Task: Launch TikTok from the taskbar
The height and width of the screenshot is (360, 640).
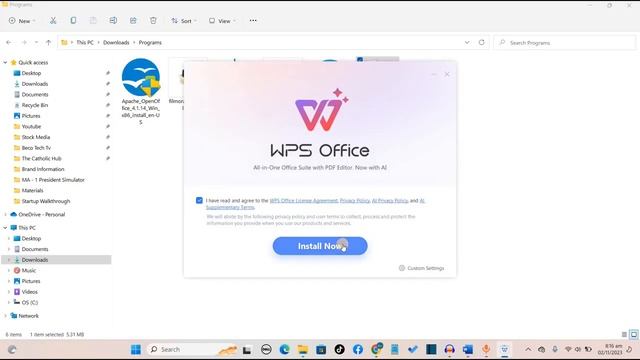Action: click(x=340, y=349)
